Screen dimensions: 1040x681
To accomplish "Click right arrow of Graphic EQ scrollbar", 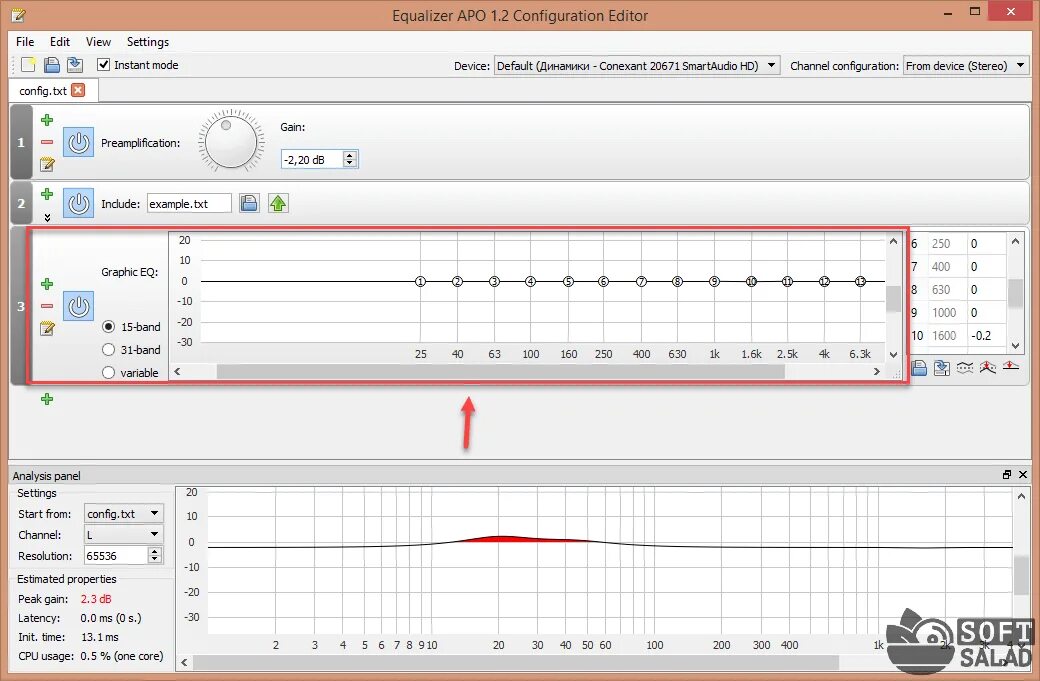I will pos(877,372).
